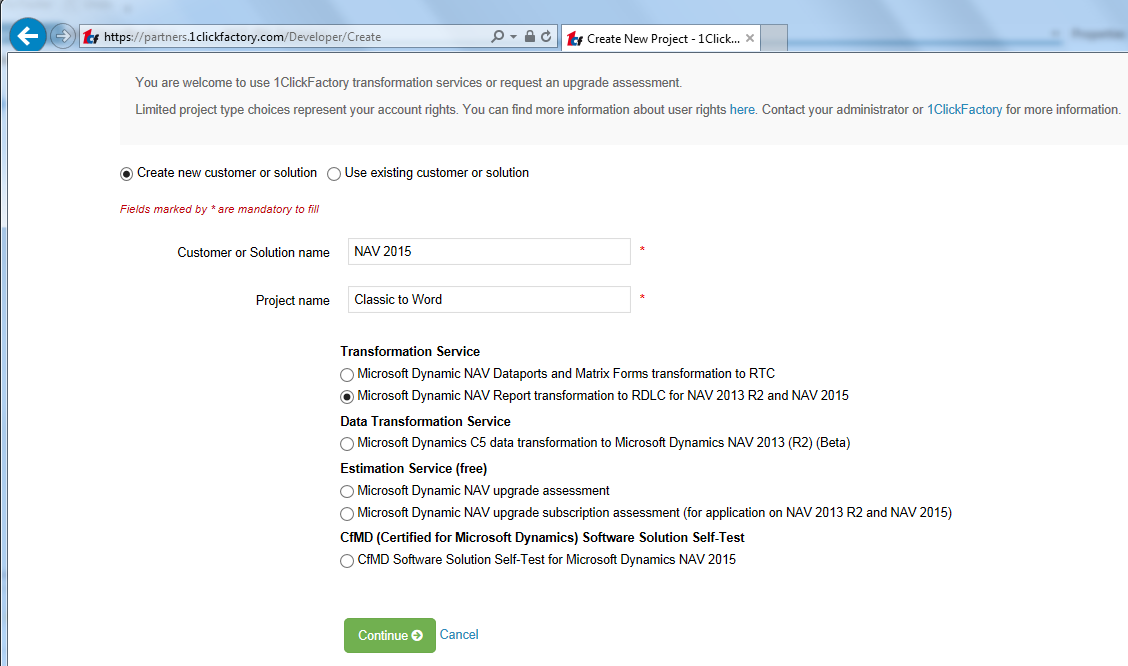1128x666 pixels.
Task: Click the security lock icon in address bar
Action: [530, 37]
